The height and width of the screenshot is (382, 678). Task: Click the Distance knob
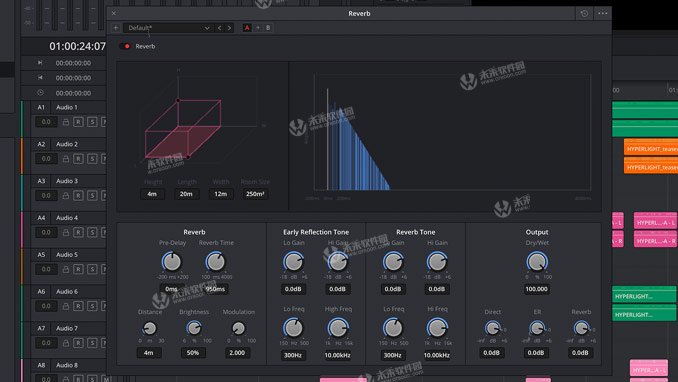[x=150, y=328]
